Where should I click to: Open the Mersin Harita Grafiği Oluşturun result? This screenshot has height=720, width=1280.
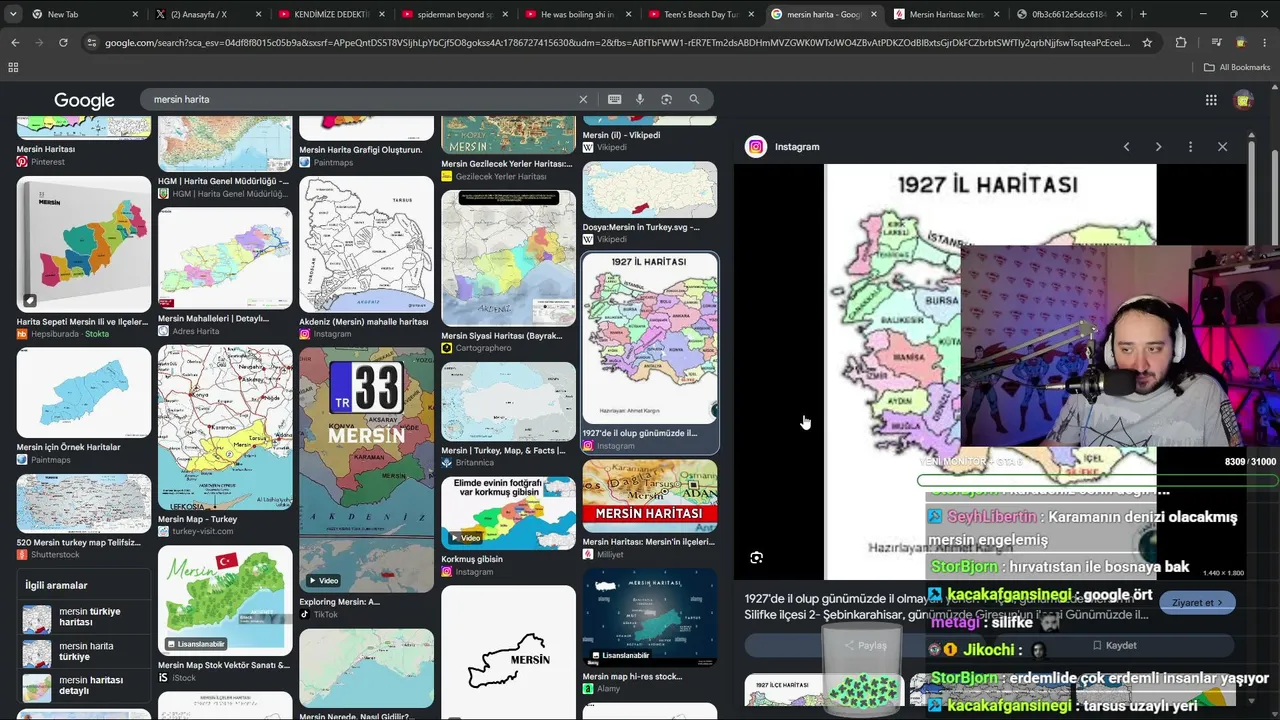[x=366, y=140]
